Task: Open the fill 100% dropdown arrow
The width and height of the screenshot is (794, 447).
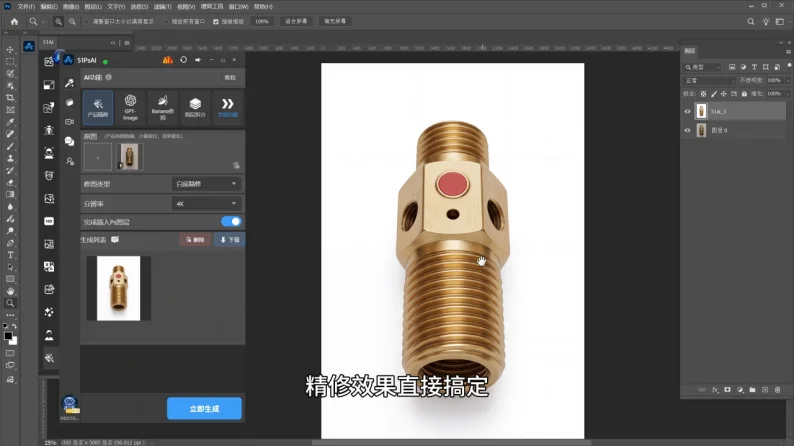Action: 787,94
